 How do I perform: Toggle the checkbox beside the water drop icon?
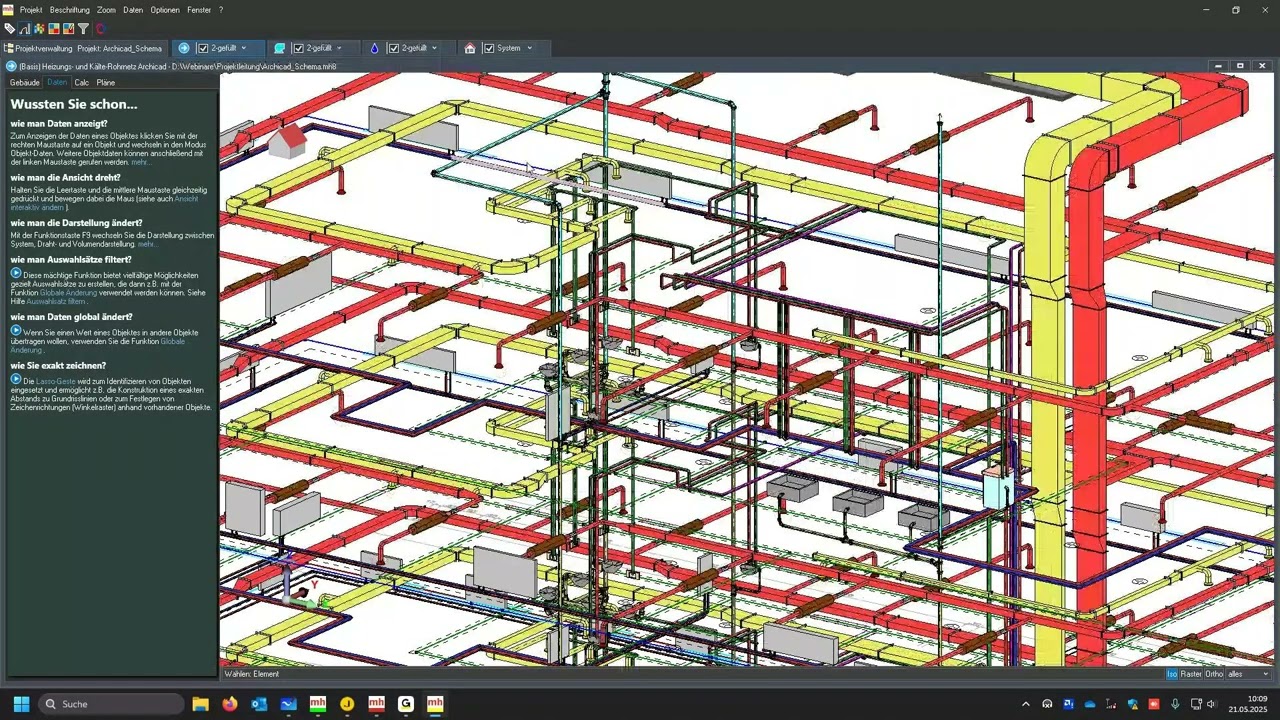[394, 48]
